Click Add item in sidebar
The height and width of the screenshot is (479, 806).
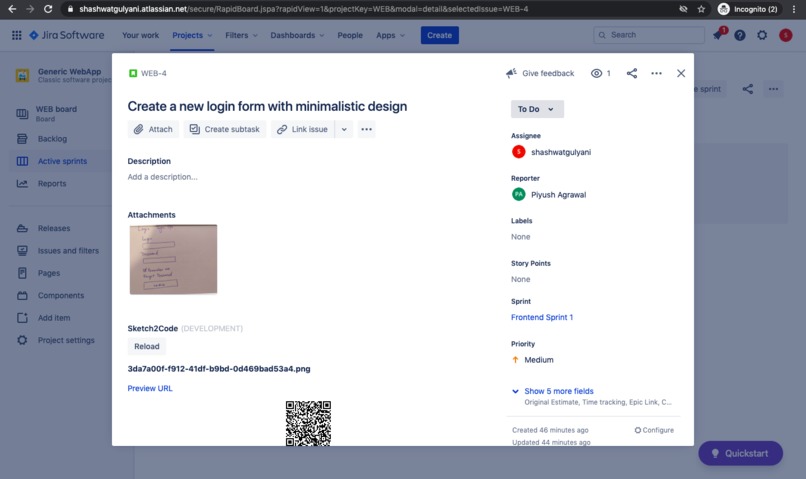(x=54, y=318)
